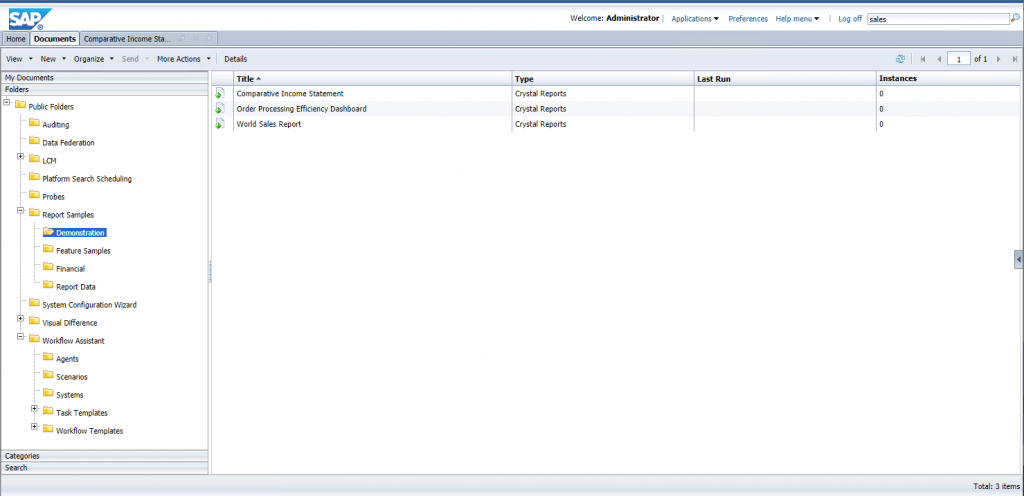Click the Data Federation folder icon

(34, 142)
